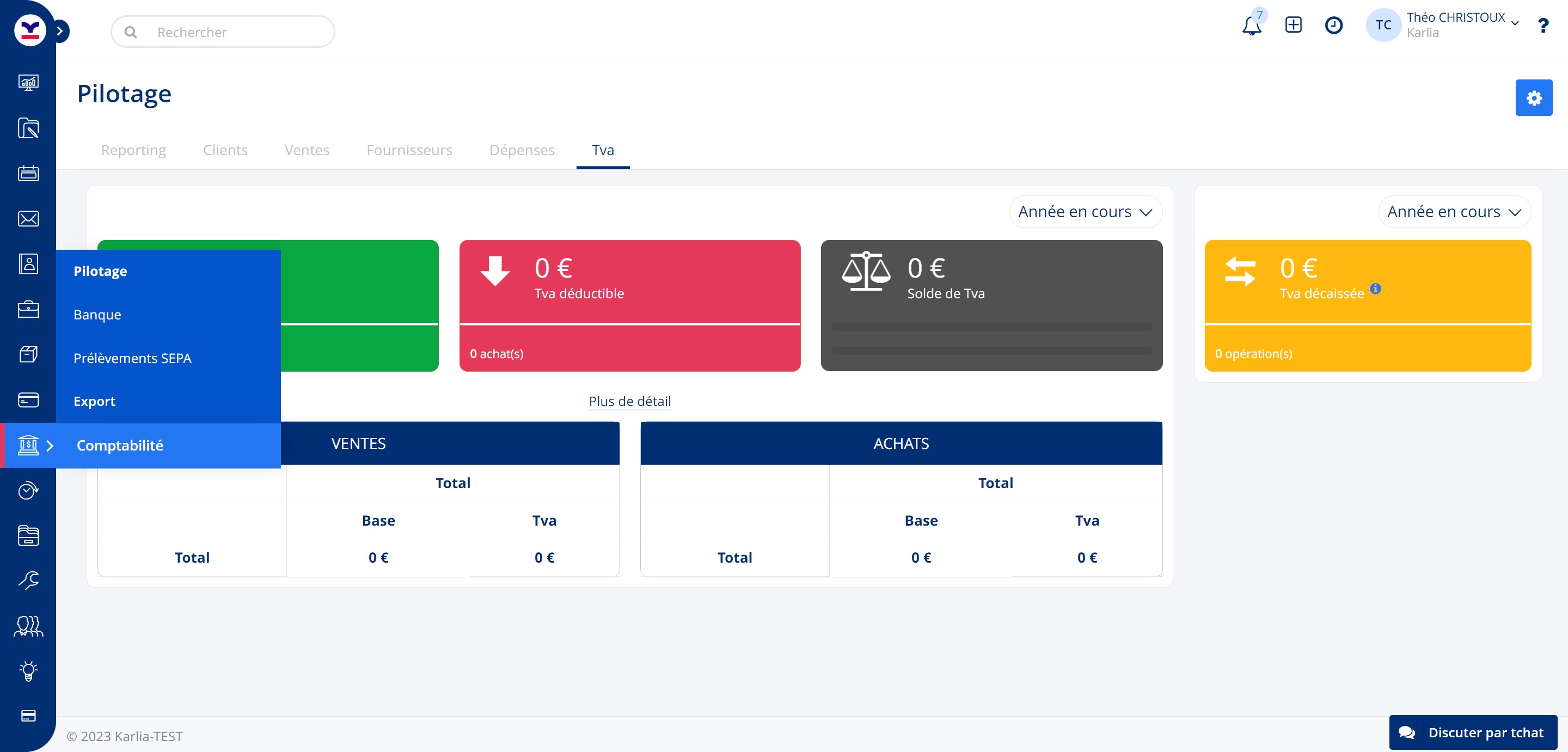Select Banque in Comptabilité submenu
The width and height of the screenshot is (1568, 752).
pos(97,315)
